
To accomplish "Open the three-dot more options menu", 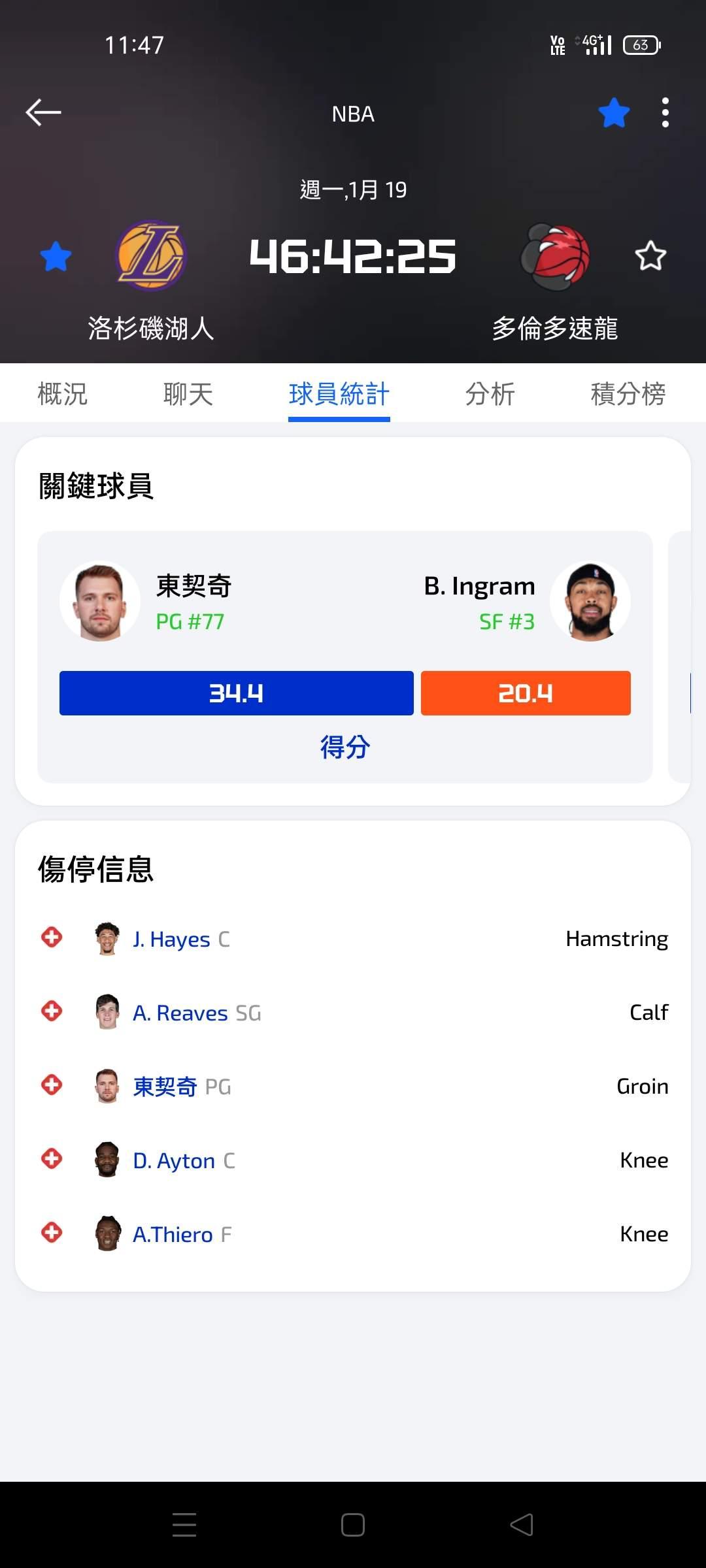I will point(665,112).
